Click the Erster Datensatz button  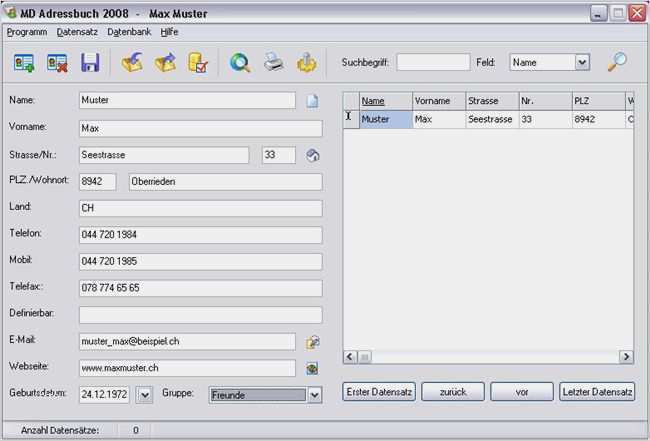pos(379,392)
